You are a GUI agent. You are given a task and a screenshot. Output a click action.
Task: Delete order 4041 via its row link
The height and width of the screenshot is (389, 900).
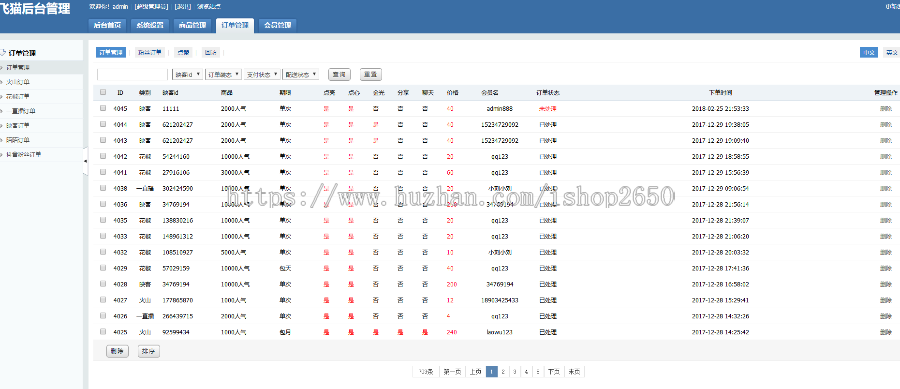886,172
